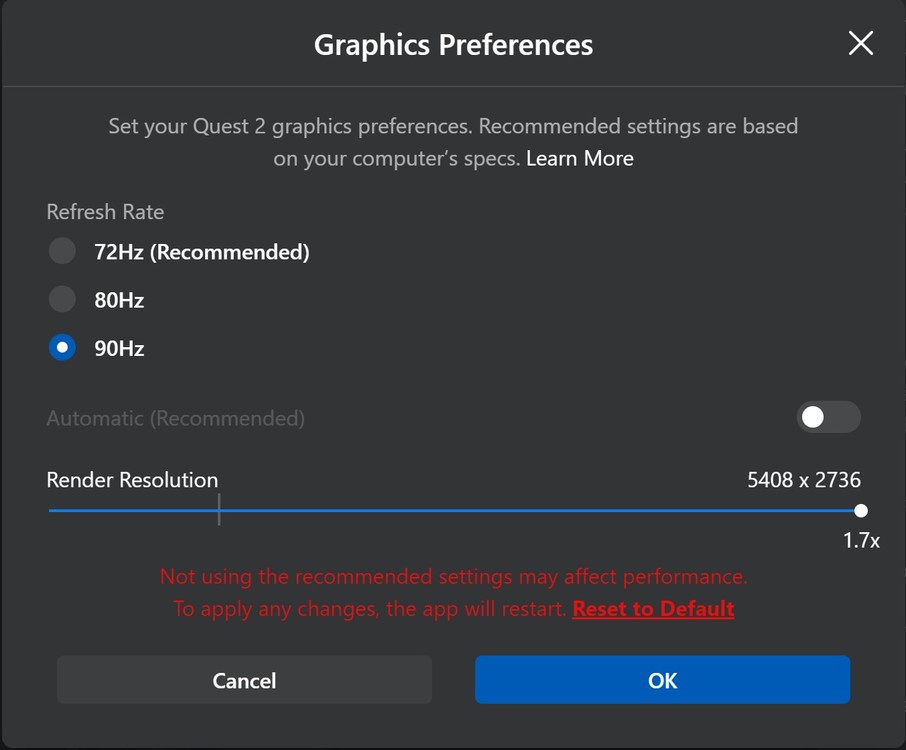The height and width of the screenshot is (750, 906).
Task: Click the 5408 x 2736 resolution value
Action: [803, 480]
